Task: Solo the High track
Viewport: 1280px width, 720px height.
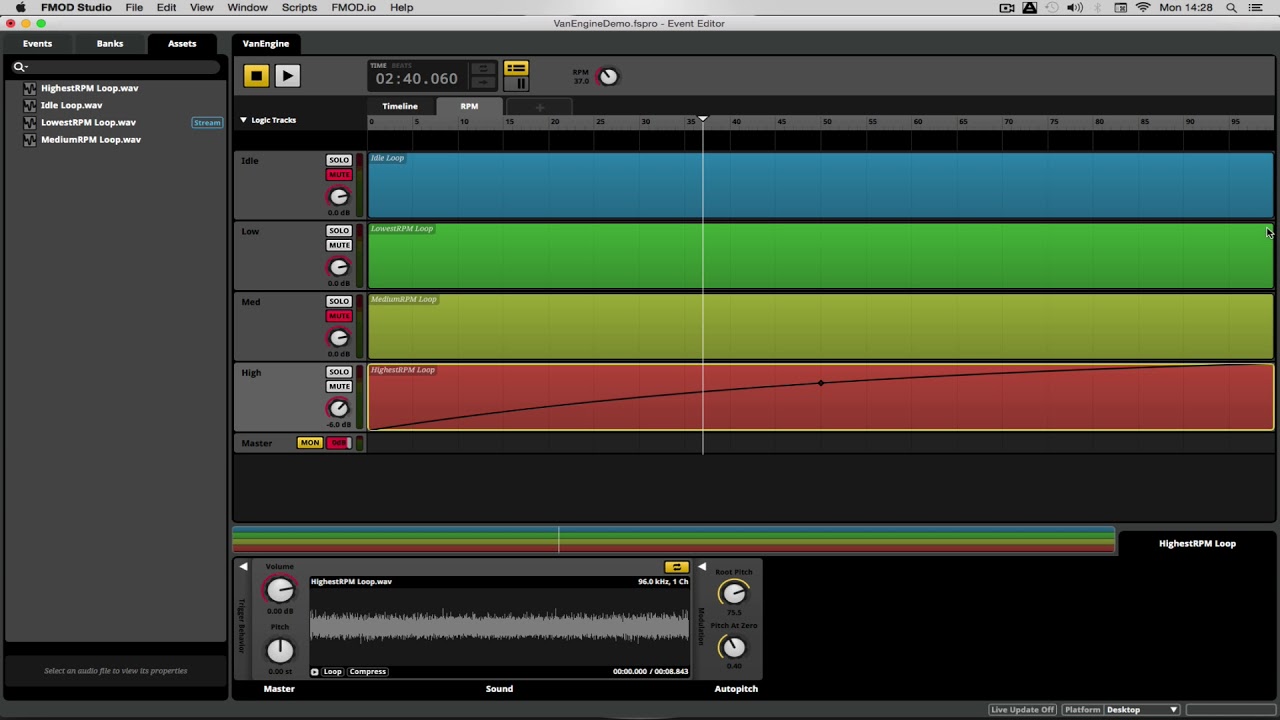Action: pos(339,372)
